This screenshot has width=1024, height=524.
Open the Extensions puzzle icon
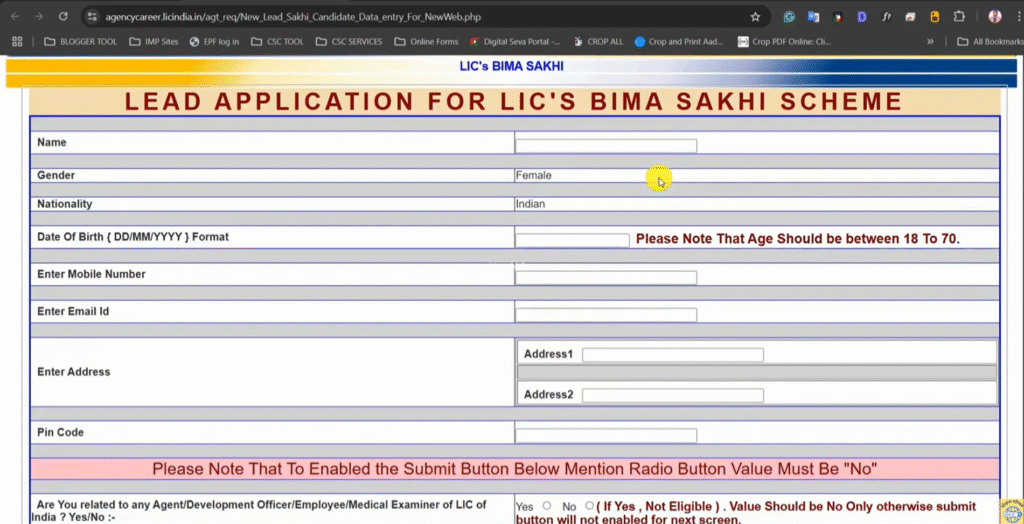click(x=959, y=17)
